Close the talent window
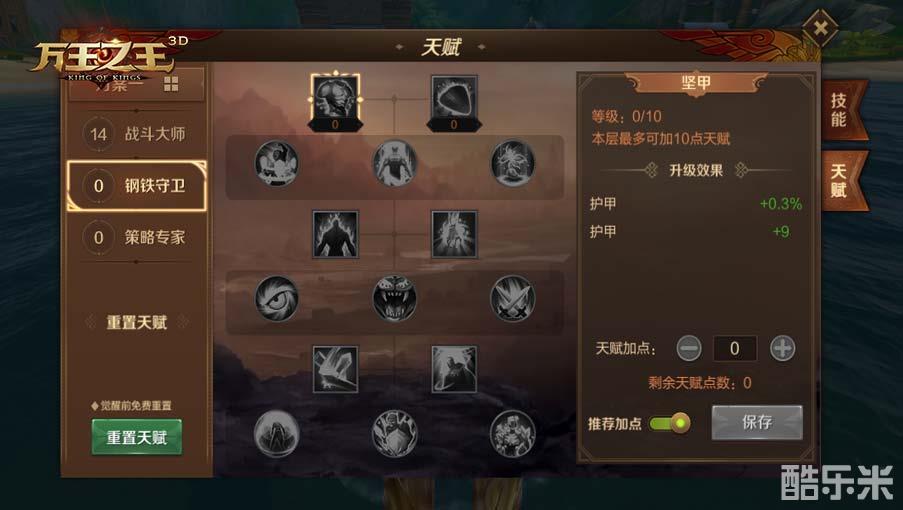The height and width of the screenshot is (510, 903). click(821, 28)
